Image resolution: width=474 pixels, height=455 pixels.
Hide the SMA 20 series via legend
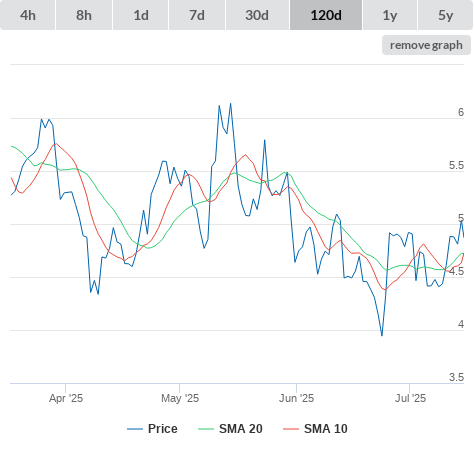(x=230, y=429)
